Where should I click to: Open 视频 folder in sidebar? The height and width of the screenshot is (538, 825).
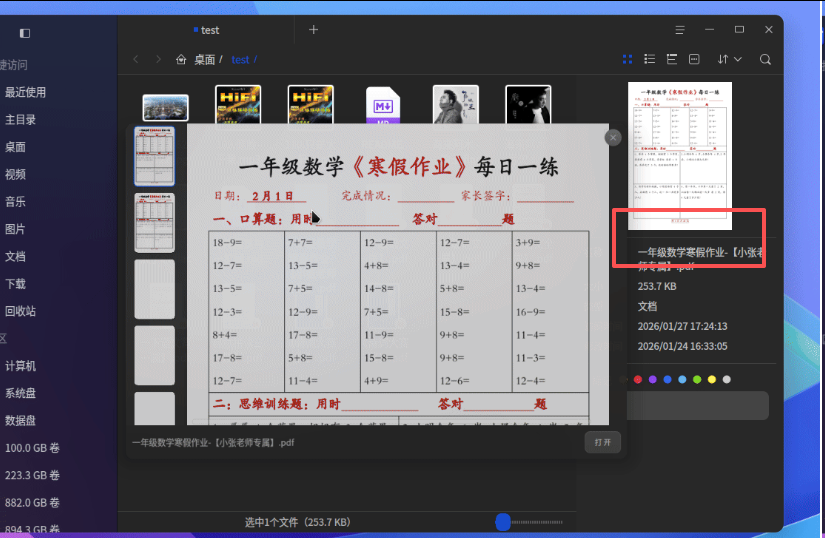point(15,174)
